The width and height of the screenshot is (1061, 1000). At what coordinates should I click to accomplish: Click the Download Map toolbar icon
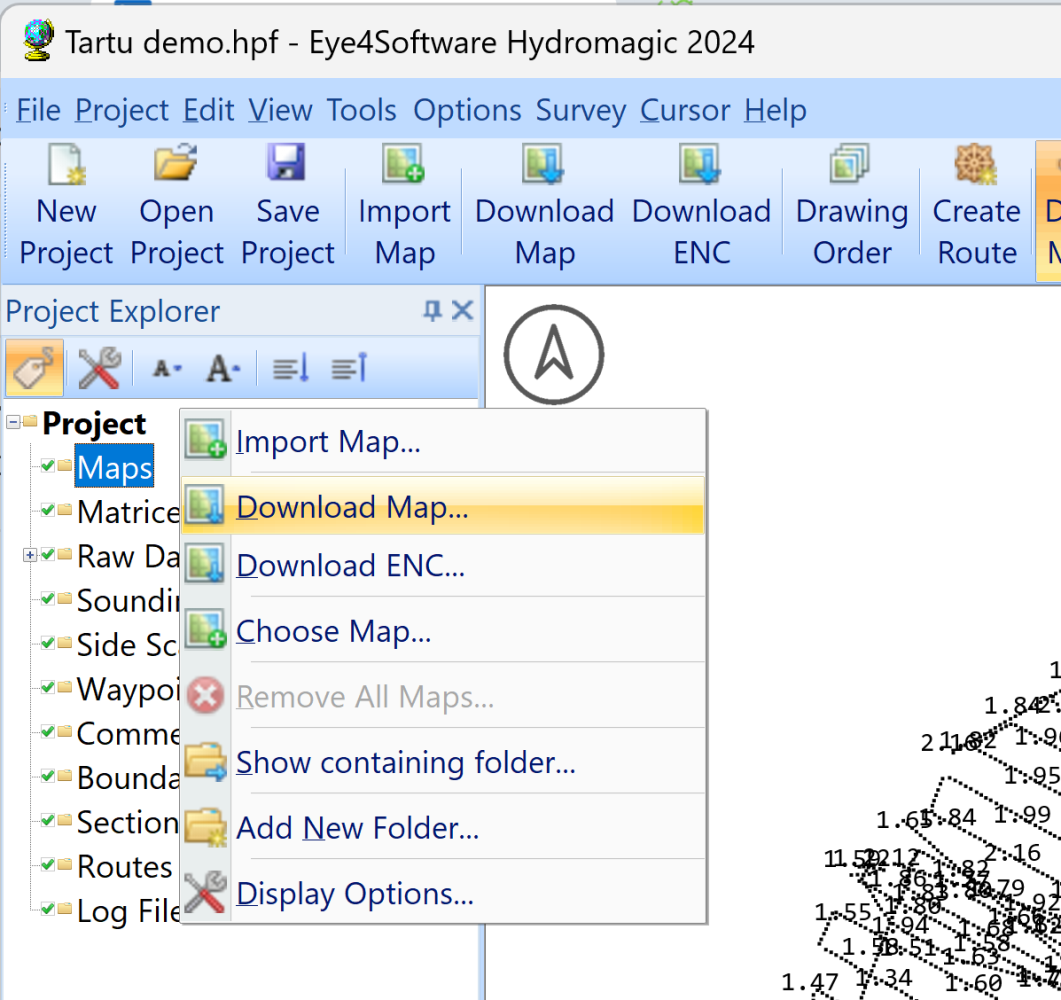coord(543,164)
